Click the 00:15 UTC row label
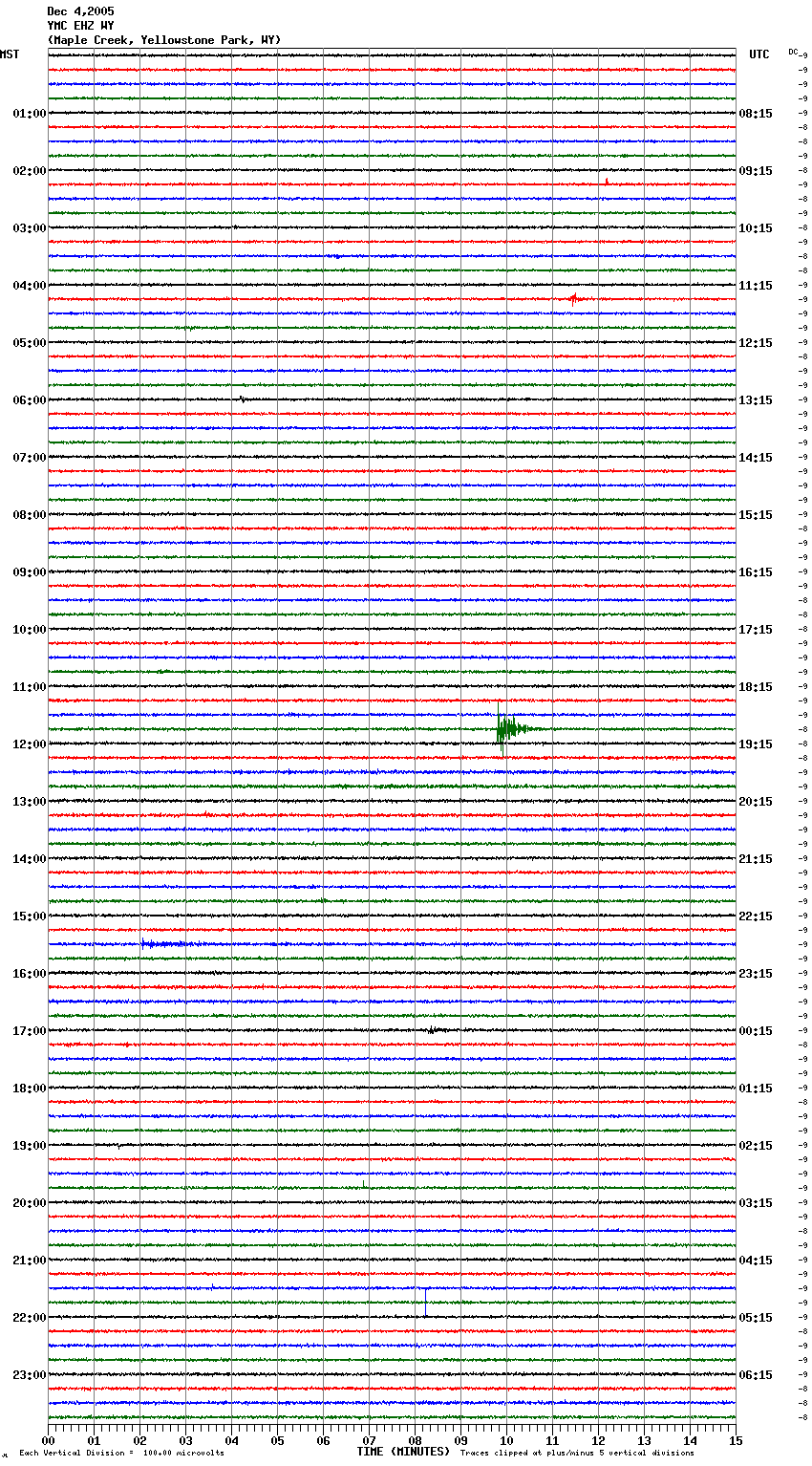812x1466 pixels. (x=756, y=1031)
